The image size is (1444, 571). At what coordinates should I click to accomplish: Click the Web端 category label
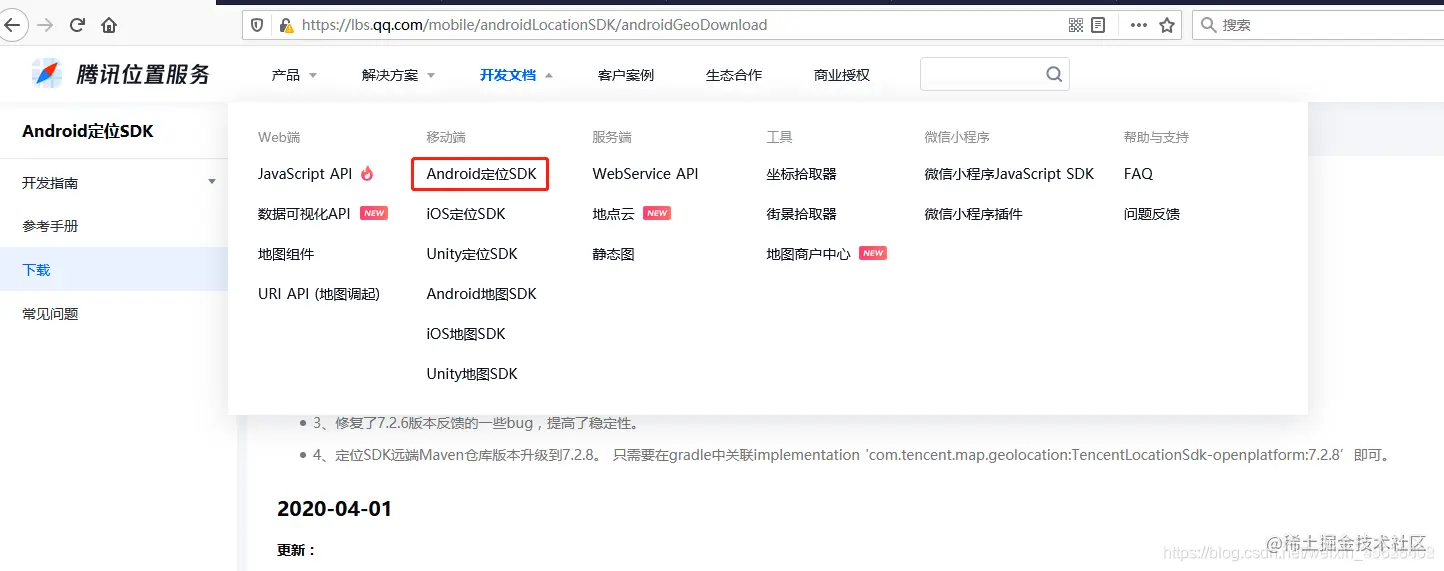point(279,137)
